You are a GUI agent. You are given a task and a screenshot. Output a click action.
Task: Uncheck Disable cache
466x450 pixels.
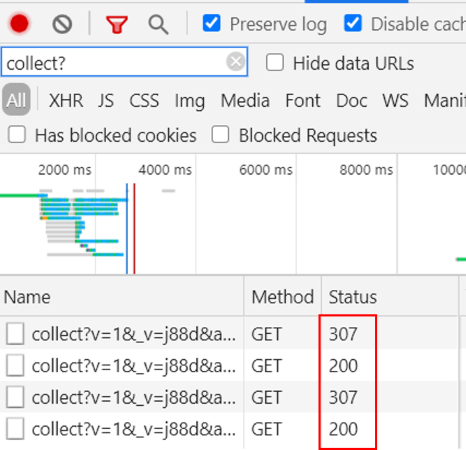tap(353, 23)
